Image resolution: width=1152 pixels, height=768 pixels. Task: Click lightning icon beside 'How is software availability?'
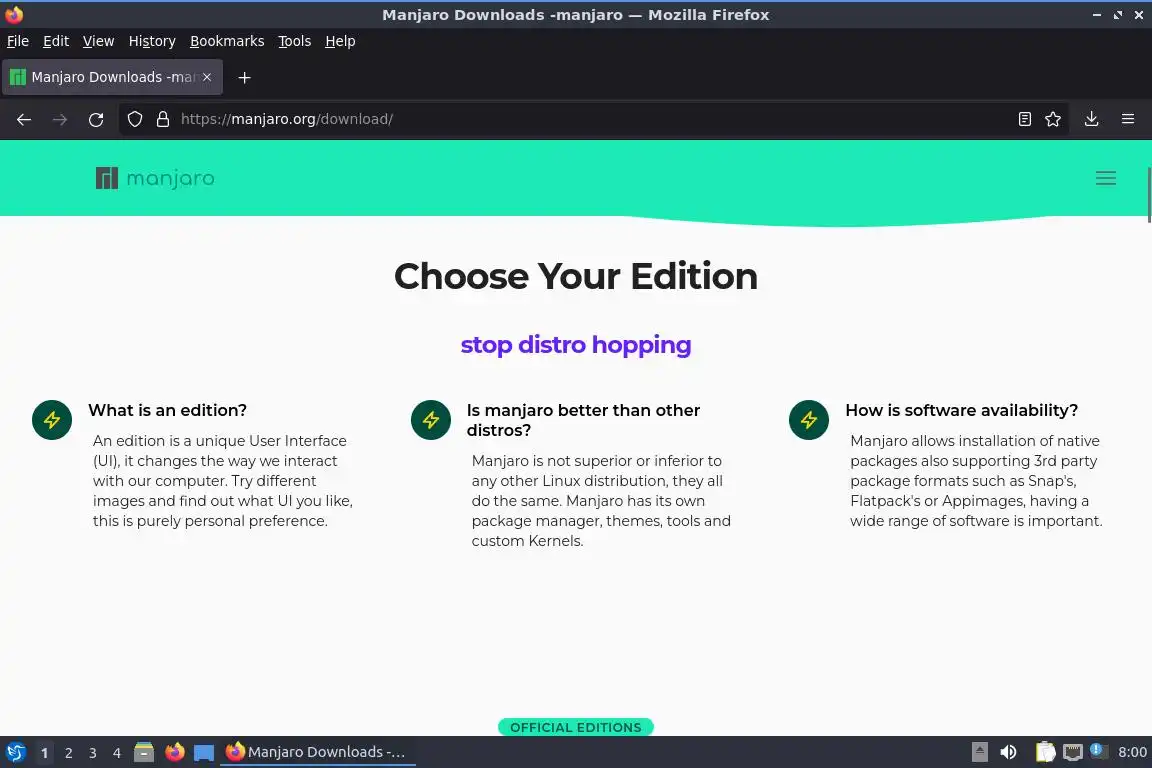click(x=809, y=420)
